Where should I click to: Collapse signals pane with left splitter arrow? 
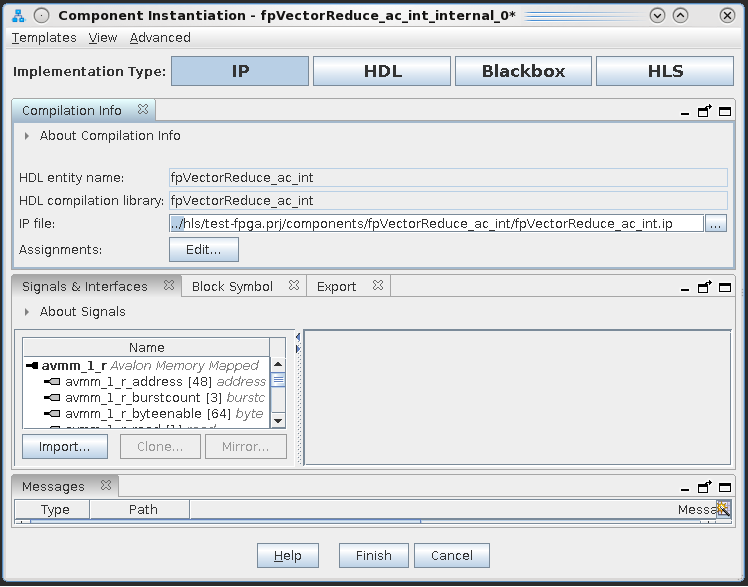298,337
